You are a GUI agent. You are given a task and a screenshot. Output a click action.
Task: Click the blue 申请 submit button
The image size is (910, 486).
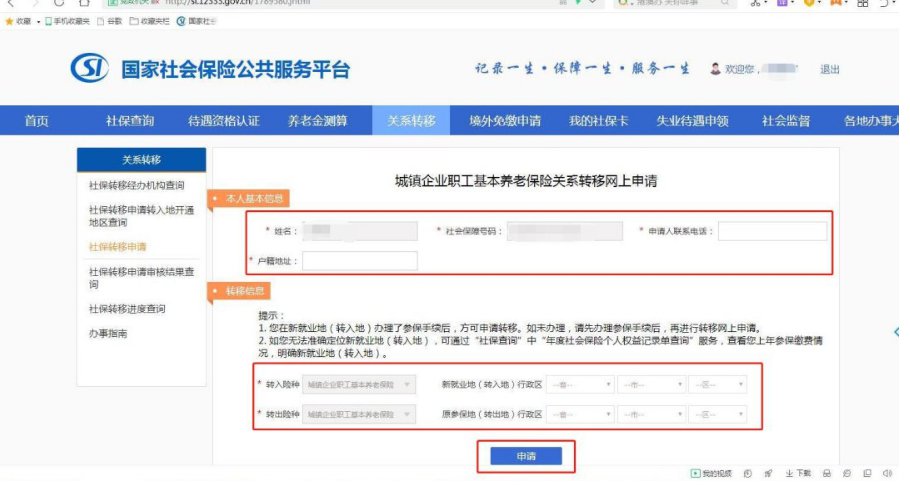526,456
